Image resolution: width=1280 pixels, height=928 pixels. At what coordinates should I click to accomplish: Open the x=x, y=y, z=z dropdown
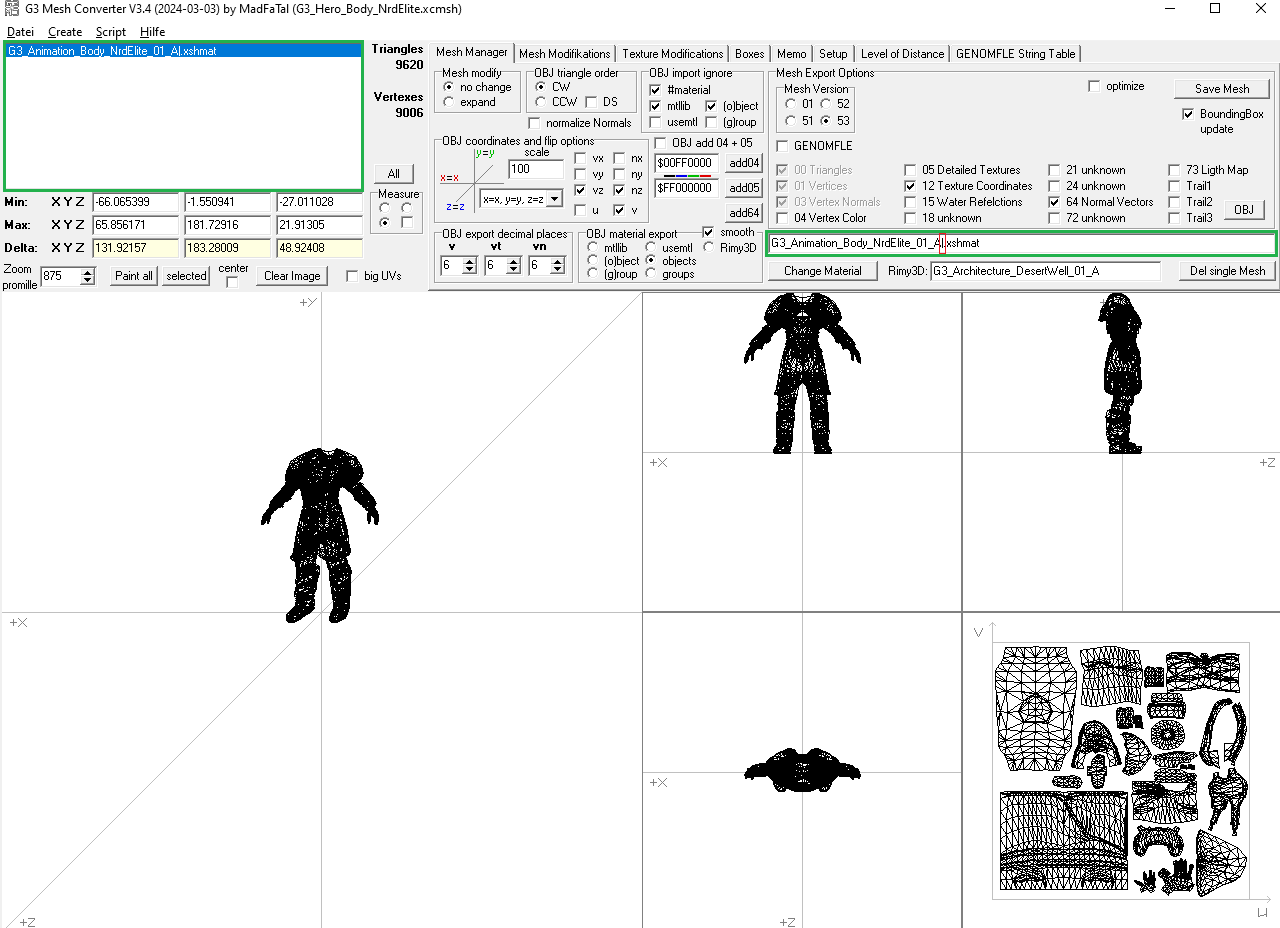coord(555,199)
